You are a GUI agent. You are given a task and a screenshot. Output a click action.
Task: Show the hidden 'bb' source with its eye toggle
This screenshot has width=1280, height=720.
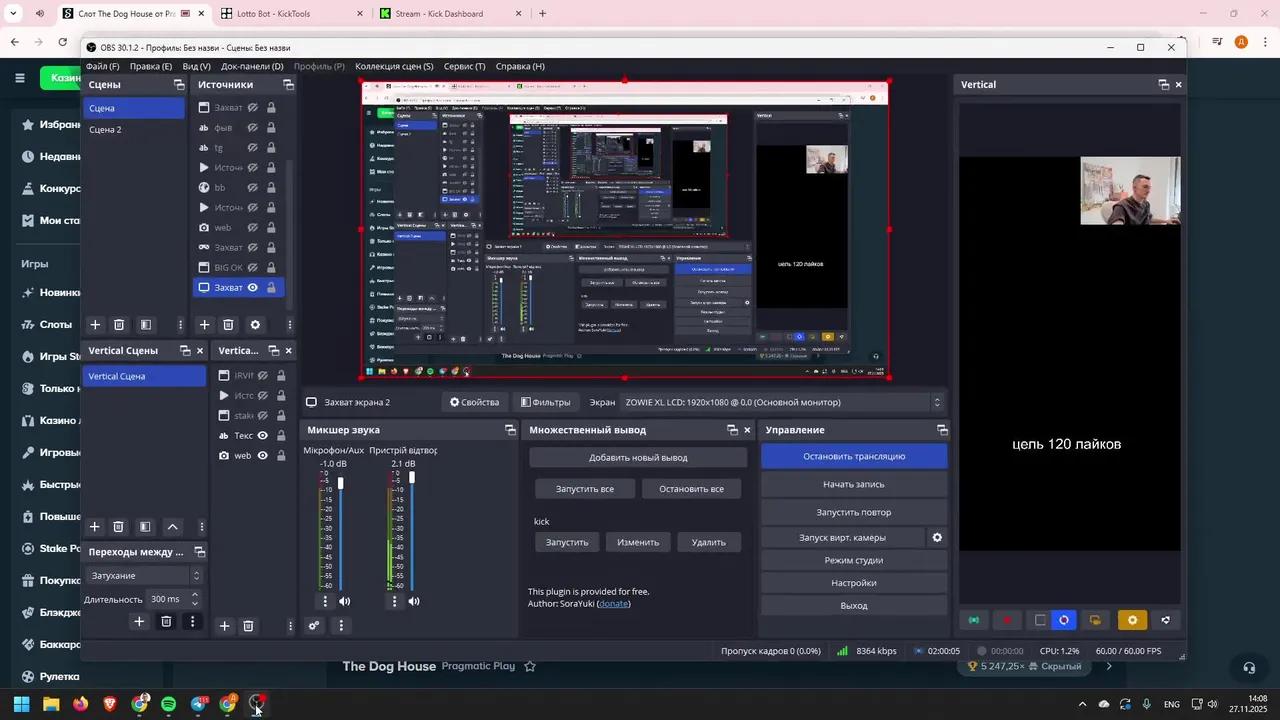tap(252, 187)
